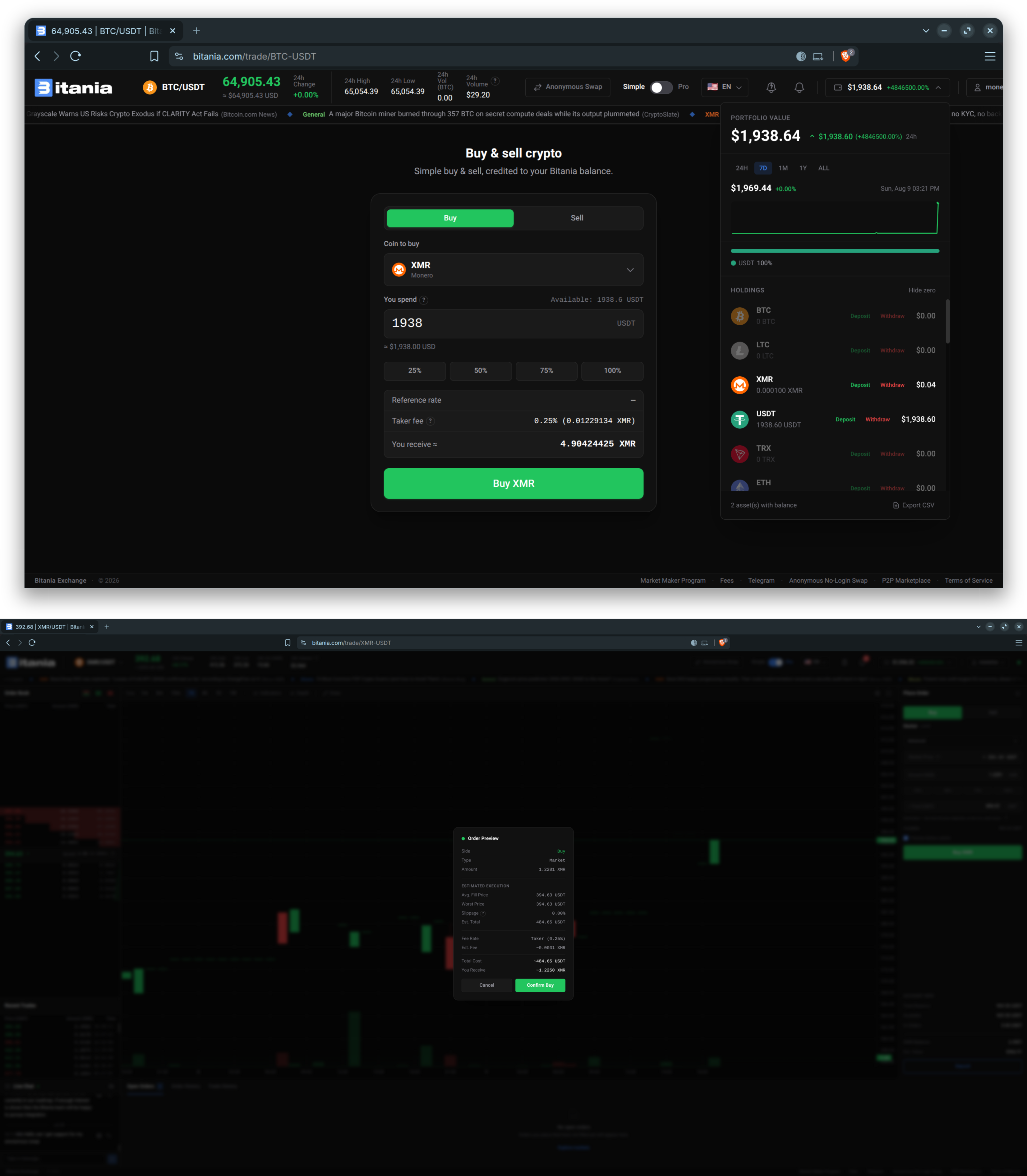Click the 75% spend preset
Image resolution: width=1027 pixels, height=1176 pixels.
[x=546, y=371]
